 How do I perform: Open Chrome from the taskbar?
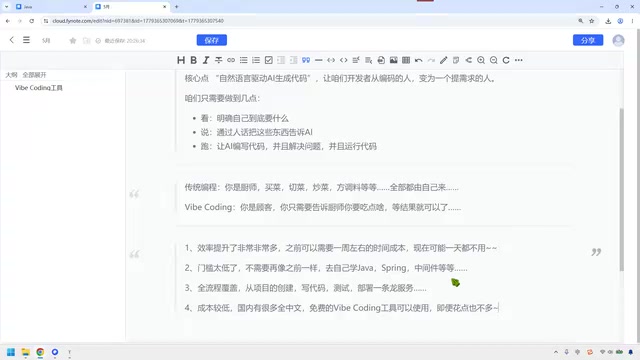click(40, 352)
